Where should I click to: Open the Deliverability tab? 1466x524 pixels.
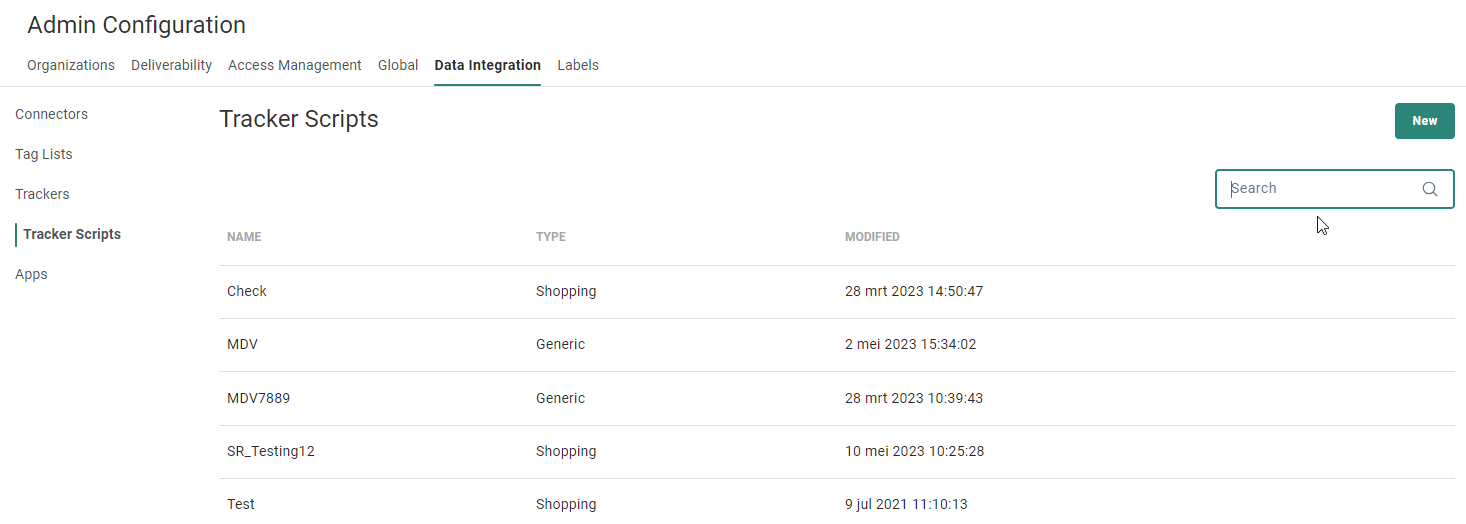[171, 65]
